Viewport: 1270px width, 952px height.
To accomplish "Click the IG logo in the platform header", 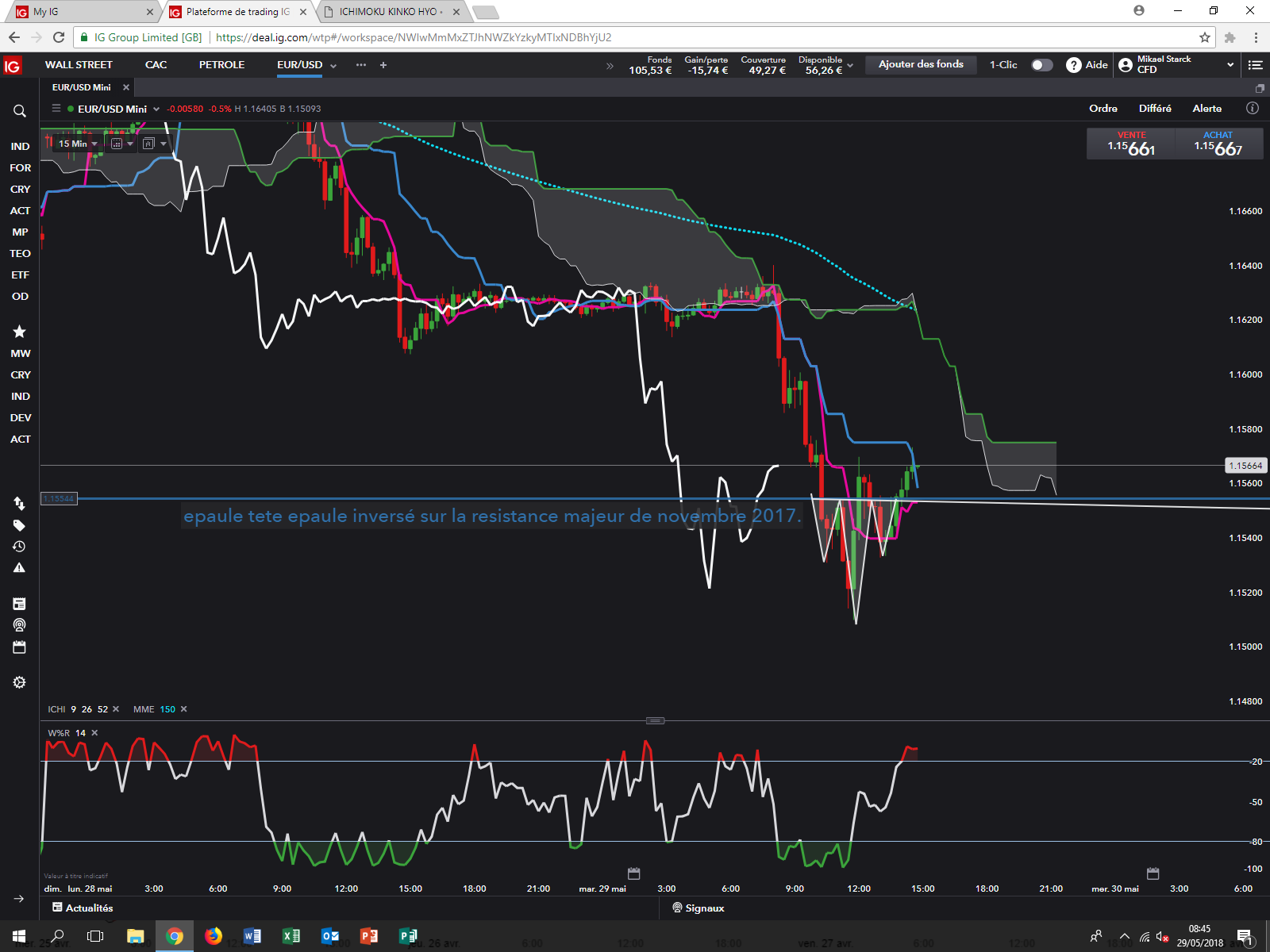I will pyautogui.click(x=12, y=66).
